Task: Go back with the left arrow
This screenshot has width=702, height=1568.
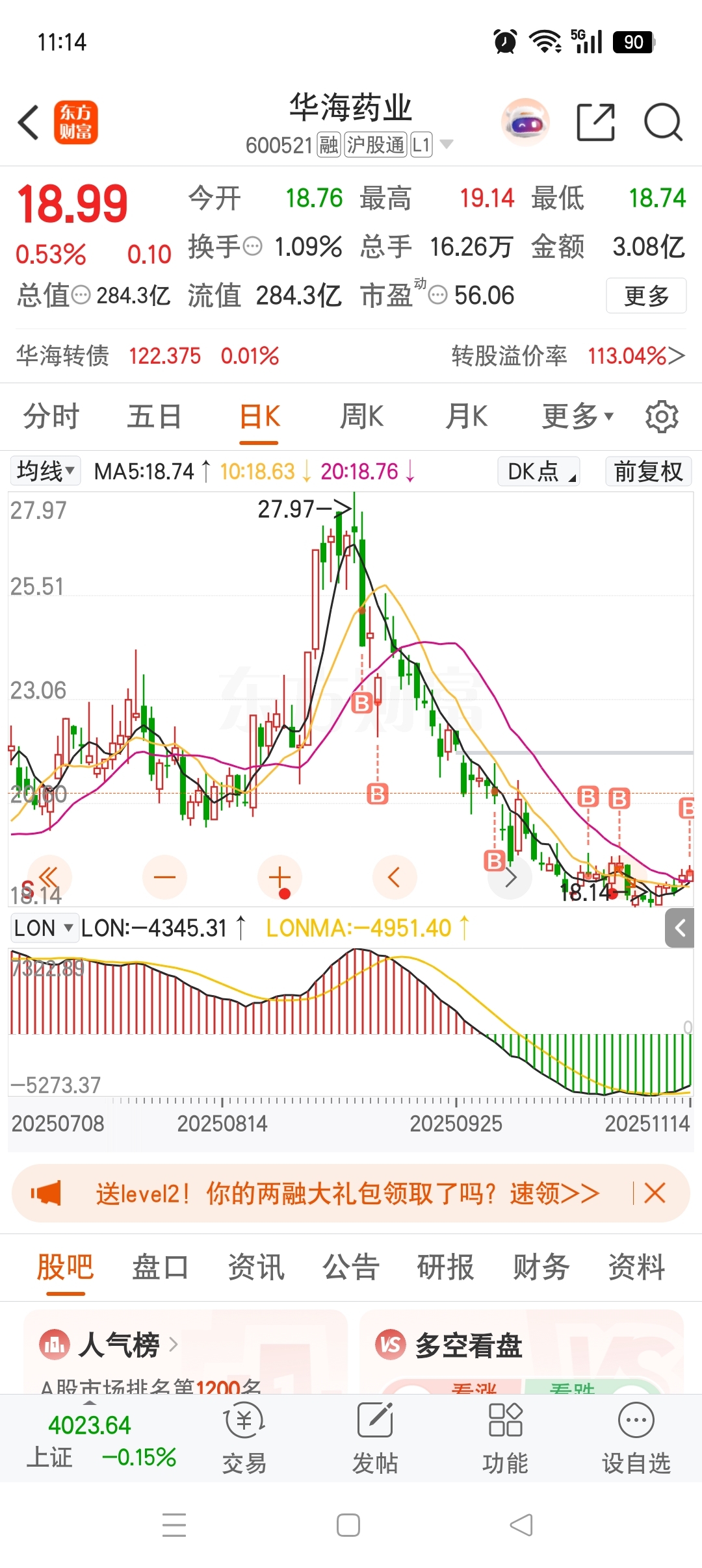Action: pos(29,122)
